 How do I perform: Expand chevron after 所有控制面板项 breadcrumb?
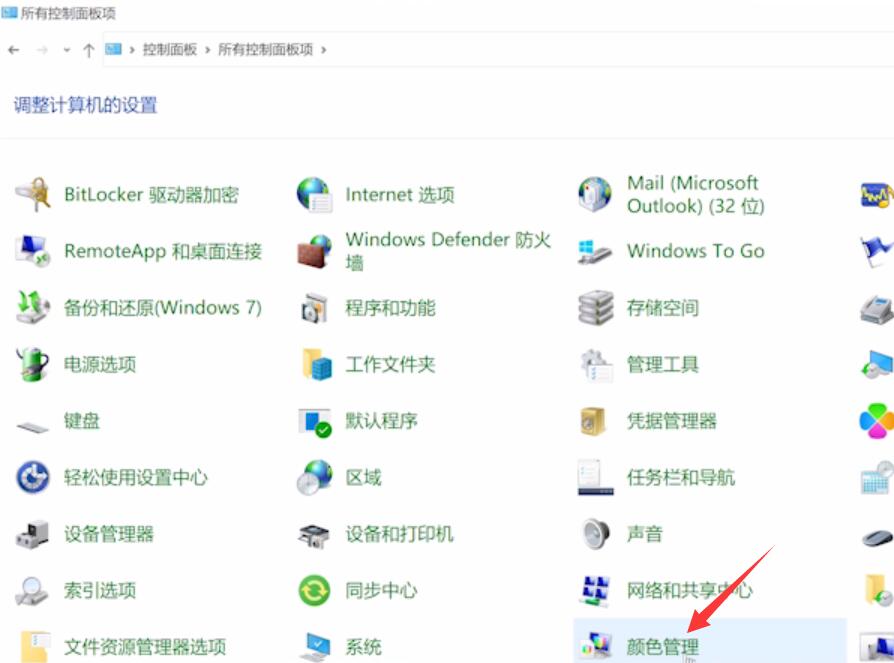323,50
